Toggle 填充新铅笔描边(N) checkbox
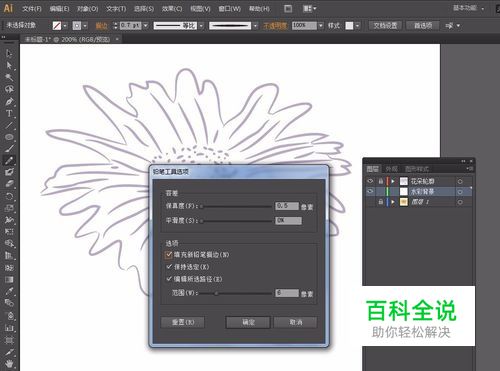This screenshot has height=371, width=500. coord(168,255)
